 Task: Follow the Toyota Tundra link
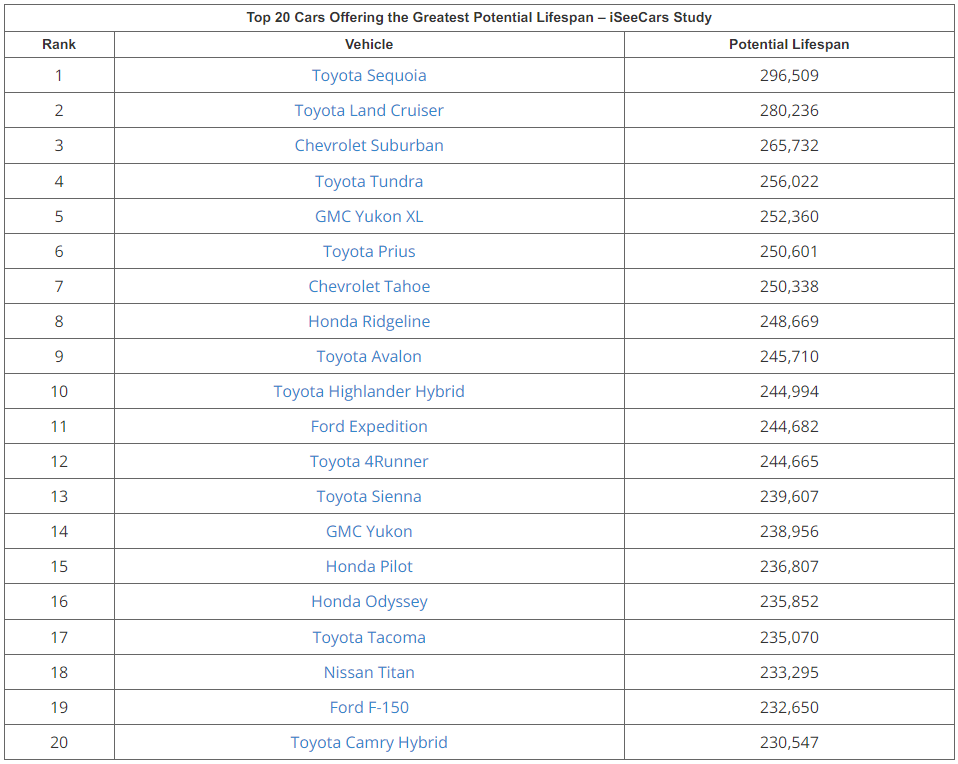pyautogui.click(x=369, y=182)
